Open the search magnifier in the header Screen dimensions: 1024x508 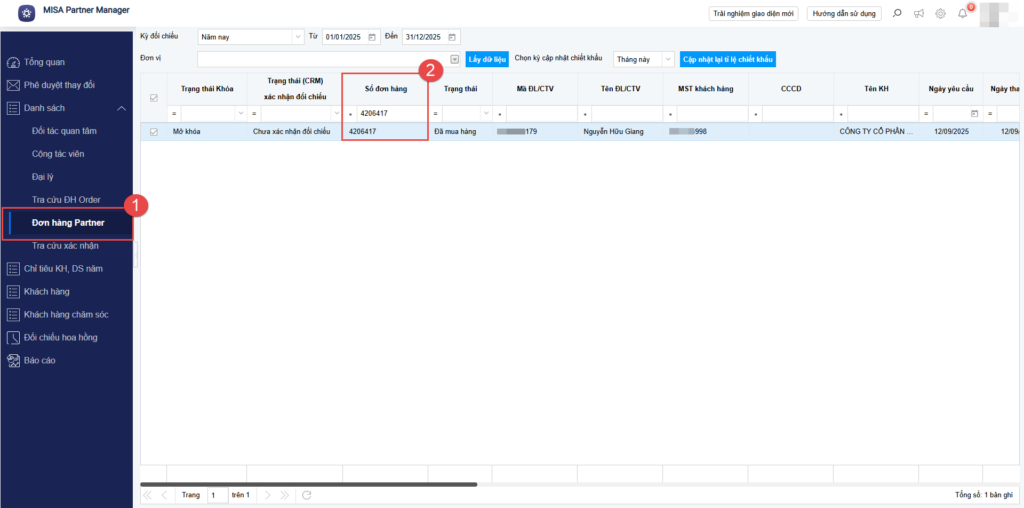[897, 13]
